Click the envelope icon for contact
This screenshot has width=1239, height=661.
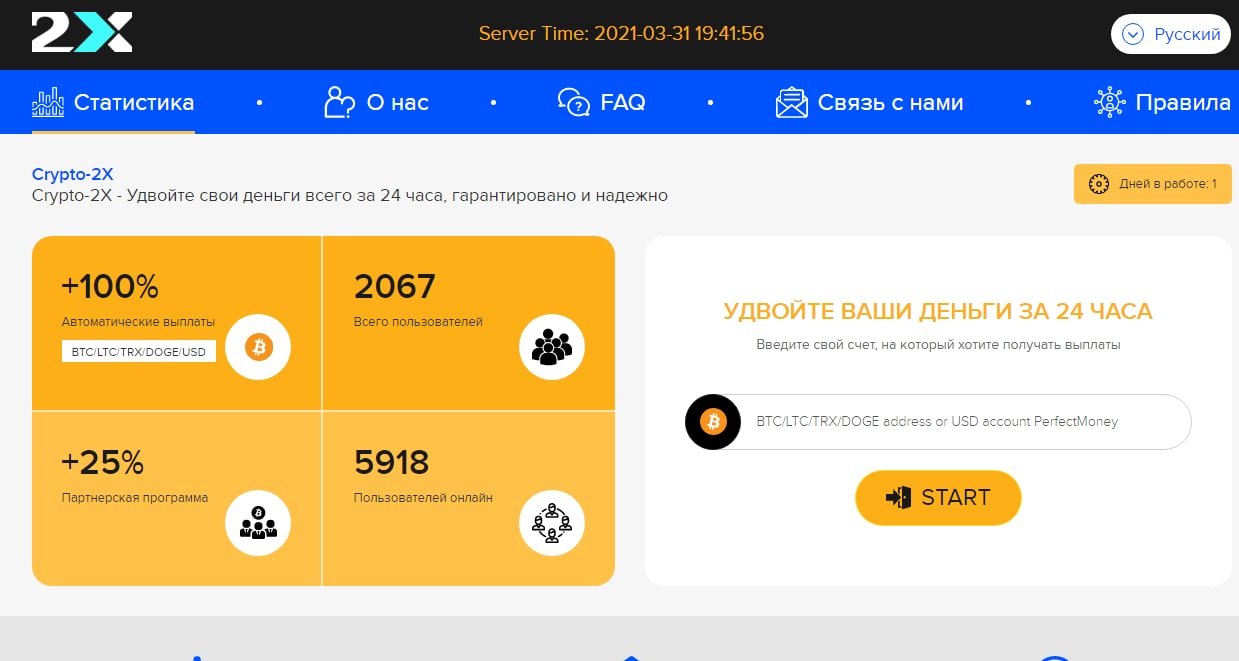[792, 102]
